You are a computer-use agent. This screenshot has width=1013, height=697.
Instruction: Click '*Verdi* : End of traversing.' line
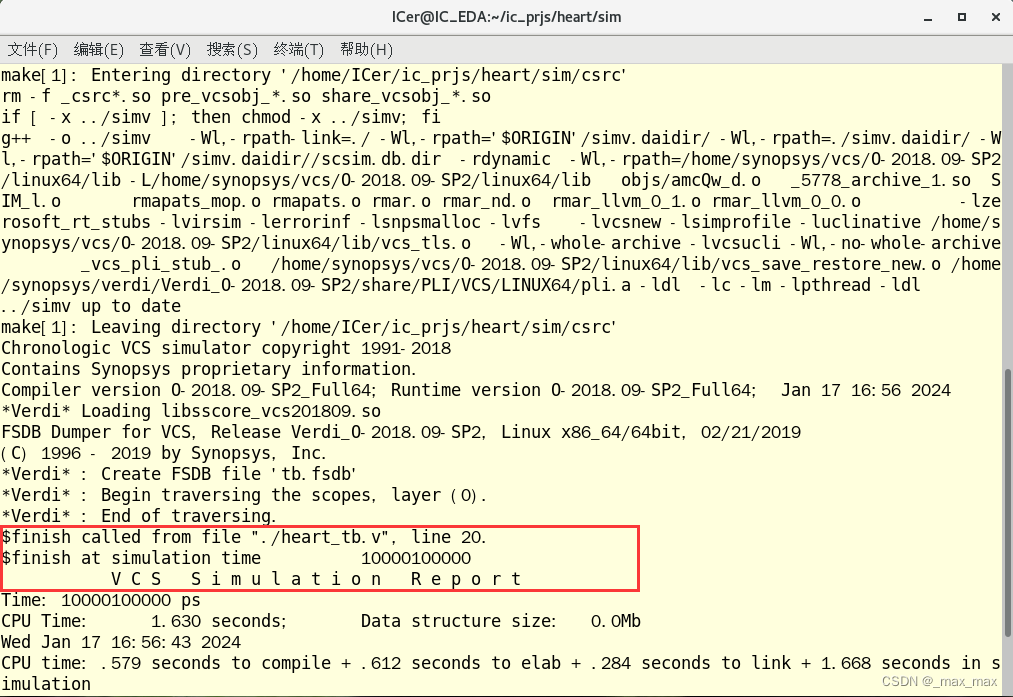point(139,516)
